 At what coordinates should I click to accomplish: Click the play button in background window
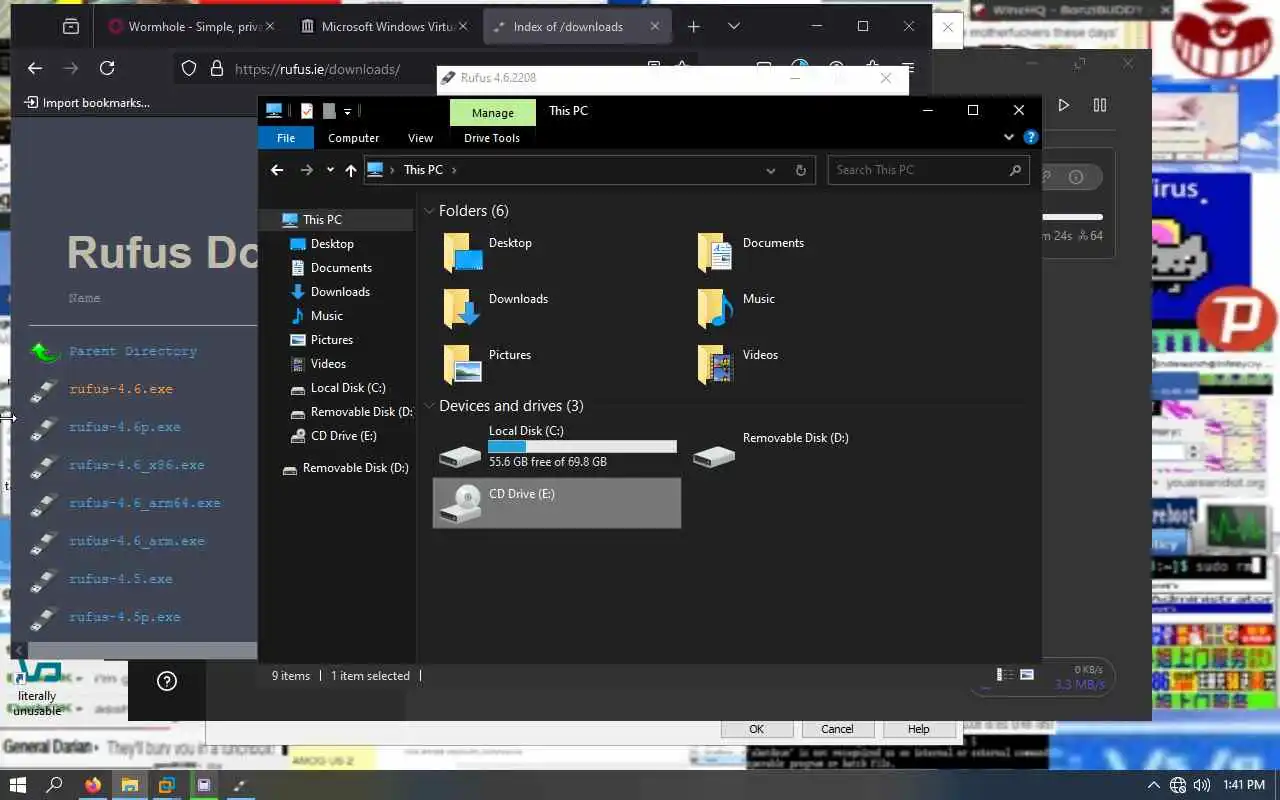pyautogui.click(x=1064, y=105)
